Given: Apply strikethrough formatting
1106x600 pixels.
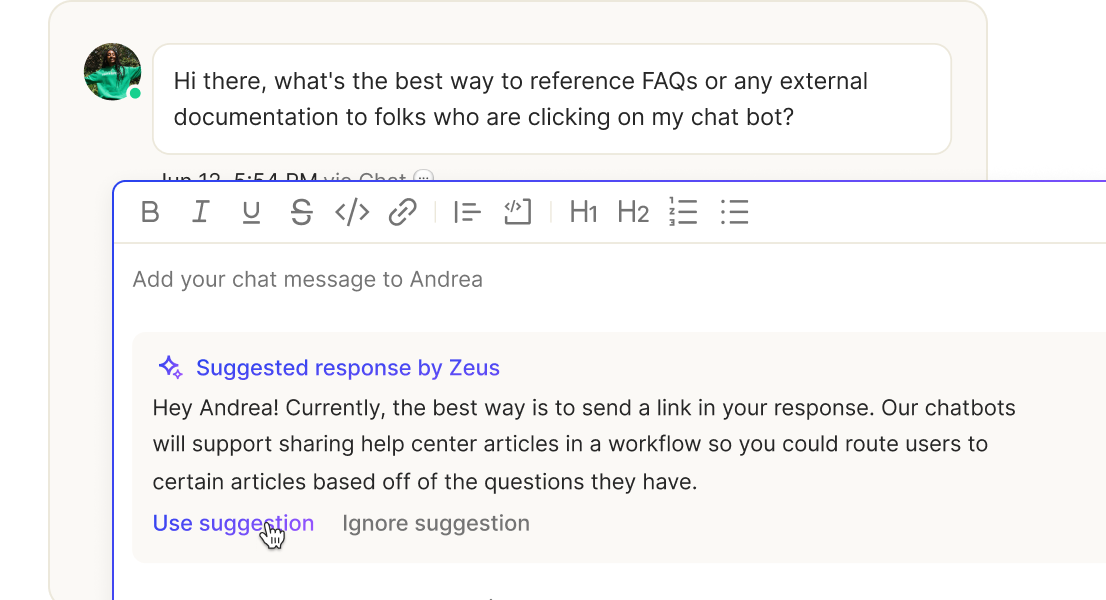Looking at the screenshot, I should point(301,212).
